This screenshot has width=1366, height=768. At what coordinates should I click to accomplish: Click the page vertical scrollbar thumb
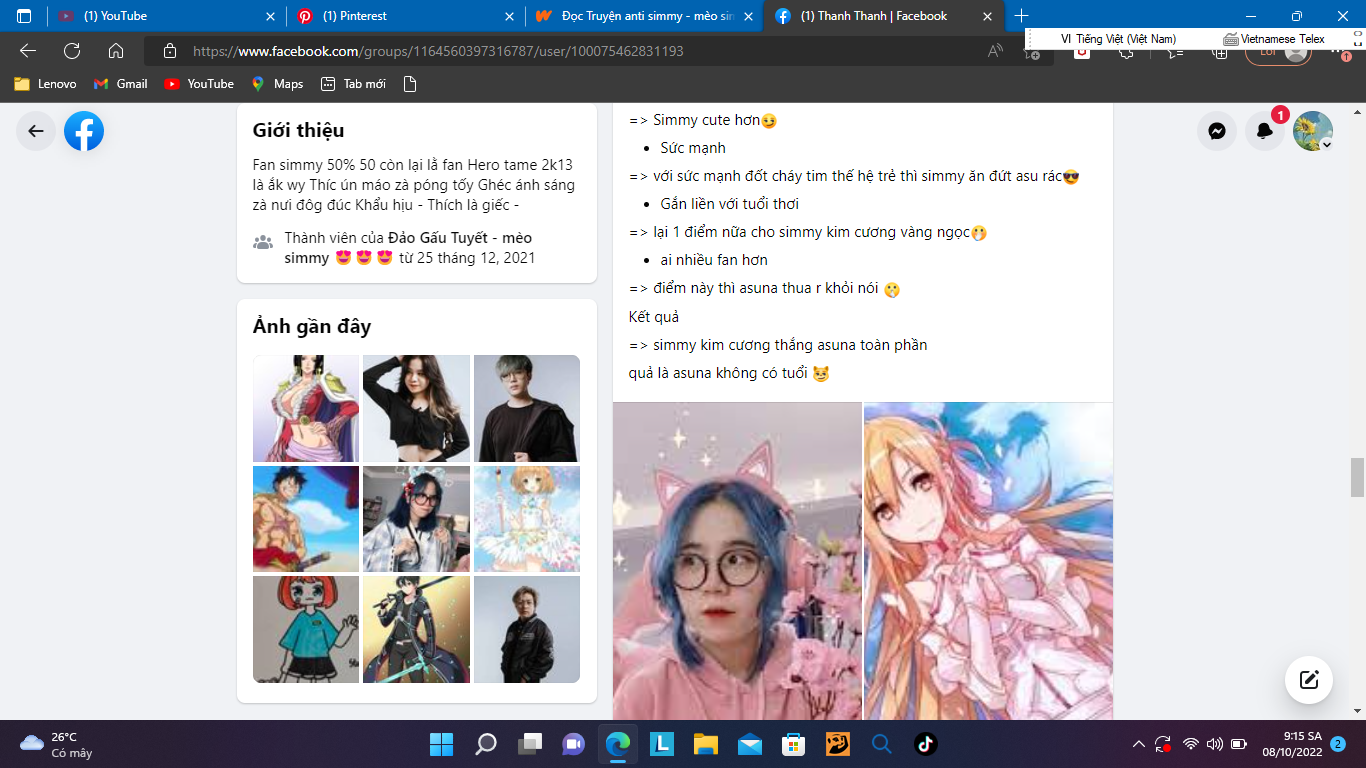pyautogui.click(x=1357, y=477)
